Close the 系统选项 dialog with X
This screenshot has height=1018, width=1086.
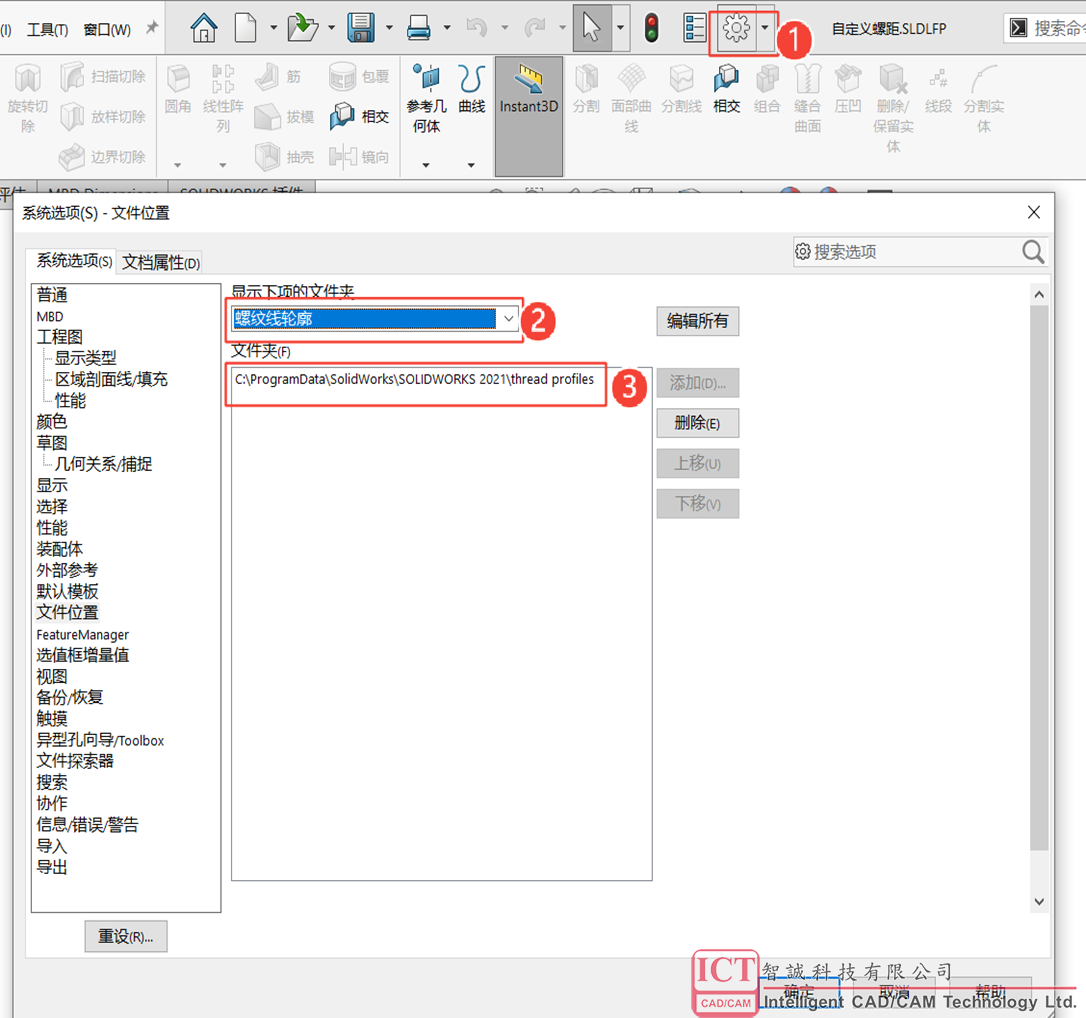click(x=1033, y=212)
